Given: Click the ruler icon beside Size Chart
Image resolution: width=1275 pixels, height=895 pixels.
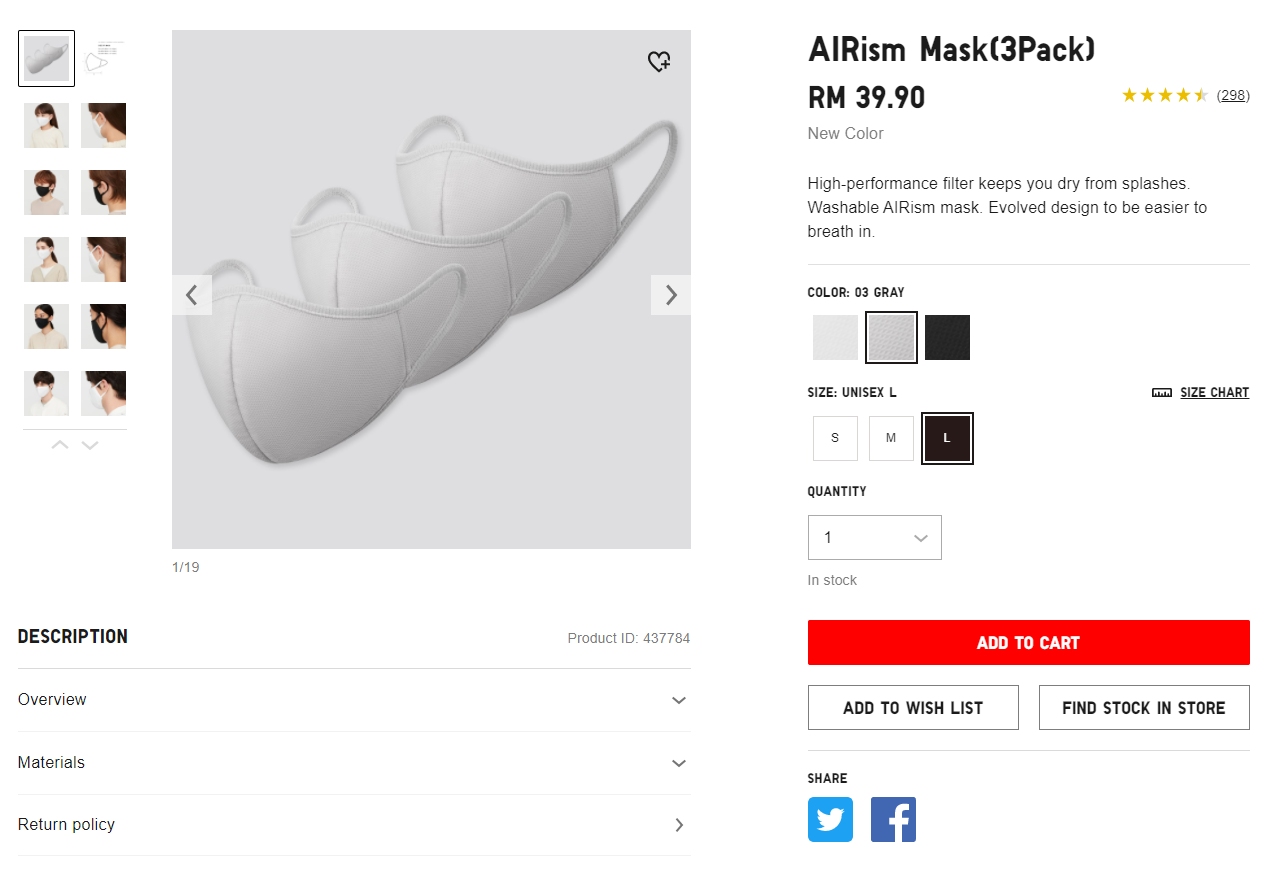Looking at the screenshot, I should coord(1162,393).
